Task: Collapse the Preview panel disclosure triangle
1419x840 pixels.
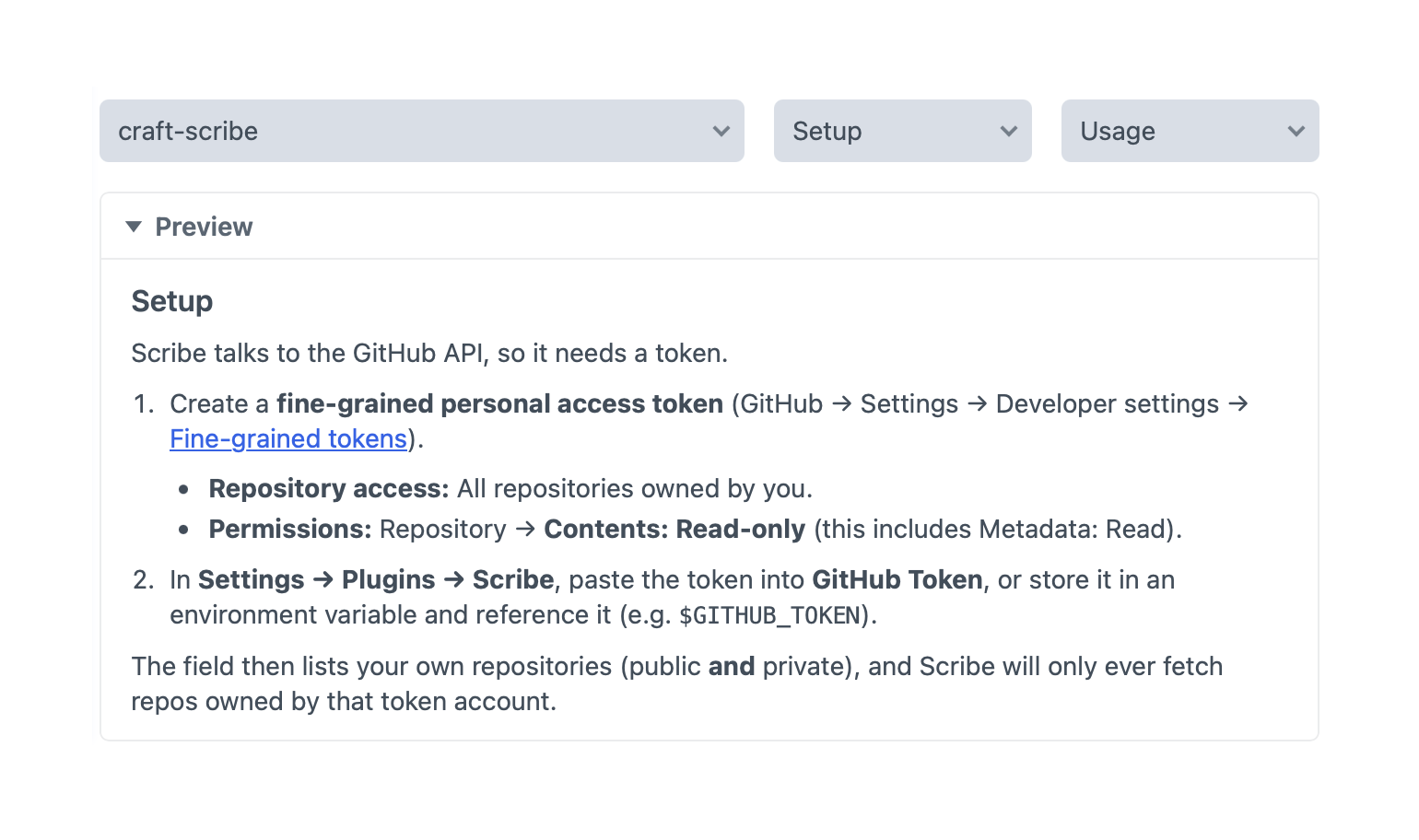Action: point(134,227)
